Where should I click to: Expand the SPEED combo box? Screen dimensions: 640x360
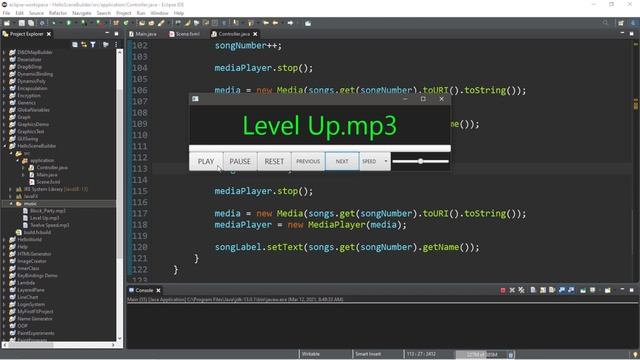click(x=385, y=161)
